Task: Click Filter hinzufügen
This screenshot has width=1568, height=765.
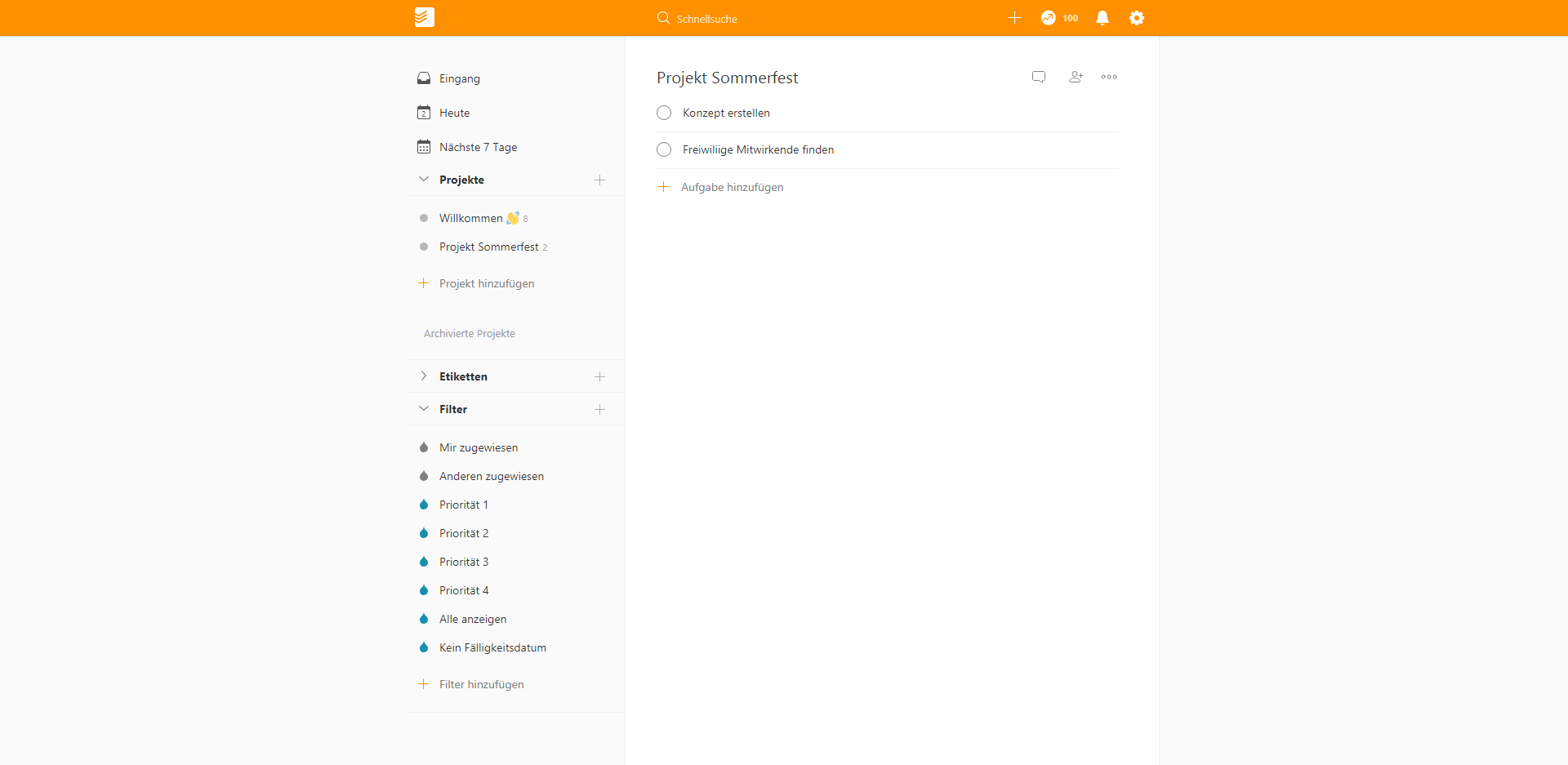Action: click(482, 684)
